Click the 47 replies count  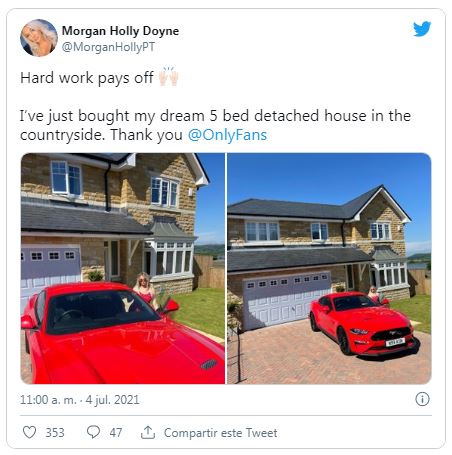(x=116, y=433)
